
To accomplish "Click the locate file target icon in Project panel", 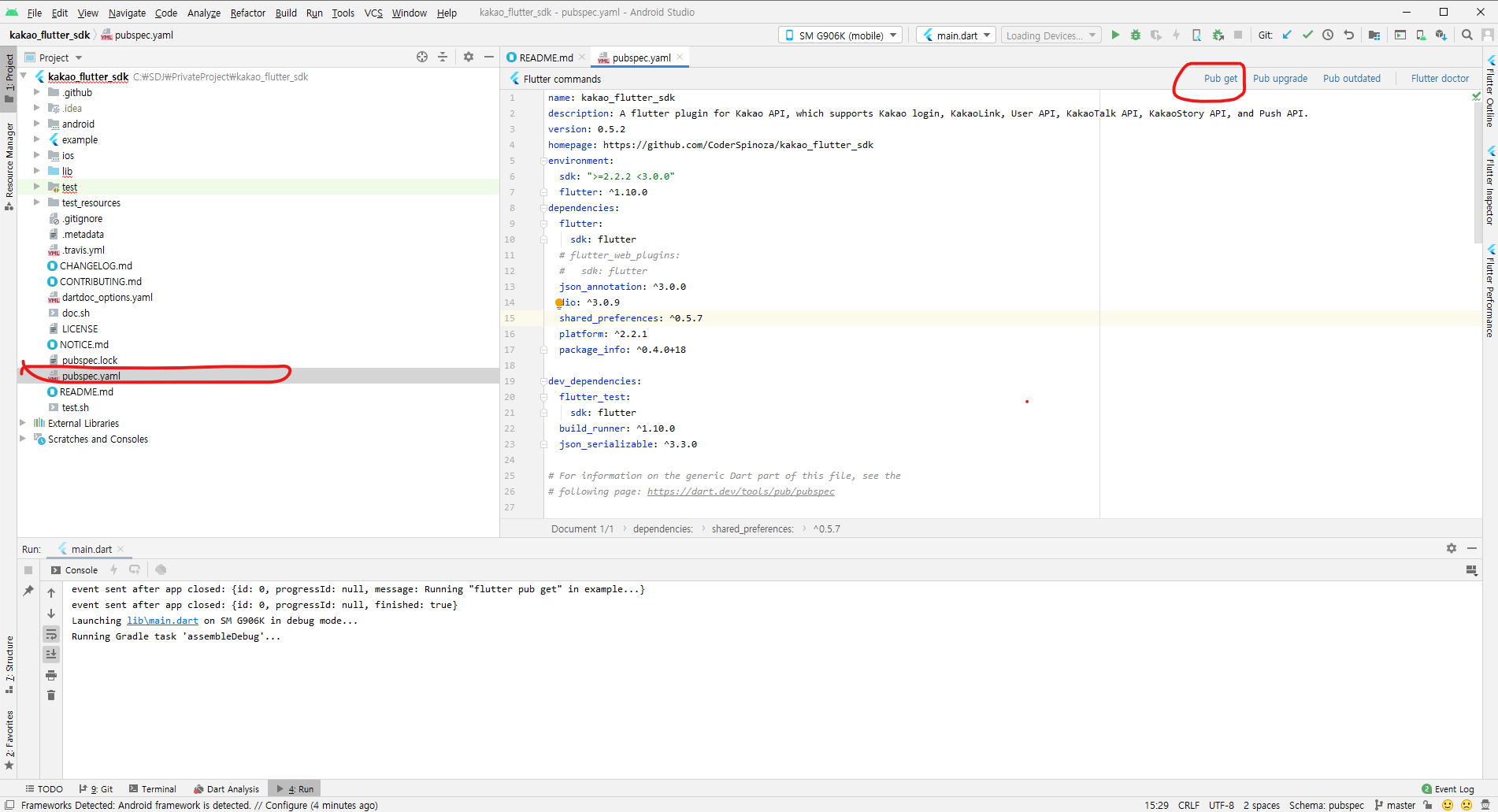I will [x=422, y=57].
